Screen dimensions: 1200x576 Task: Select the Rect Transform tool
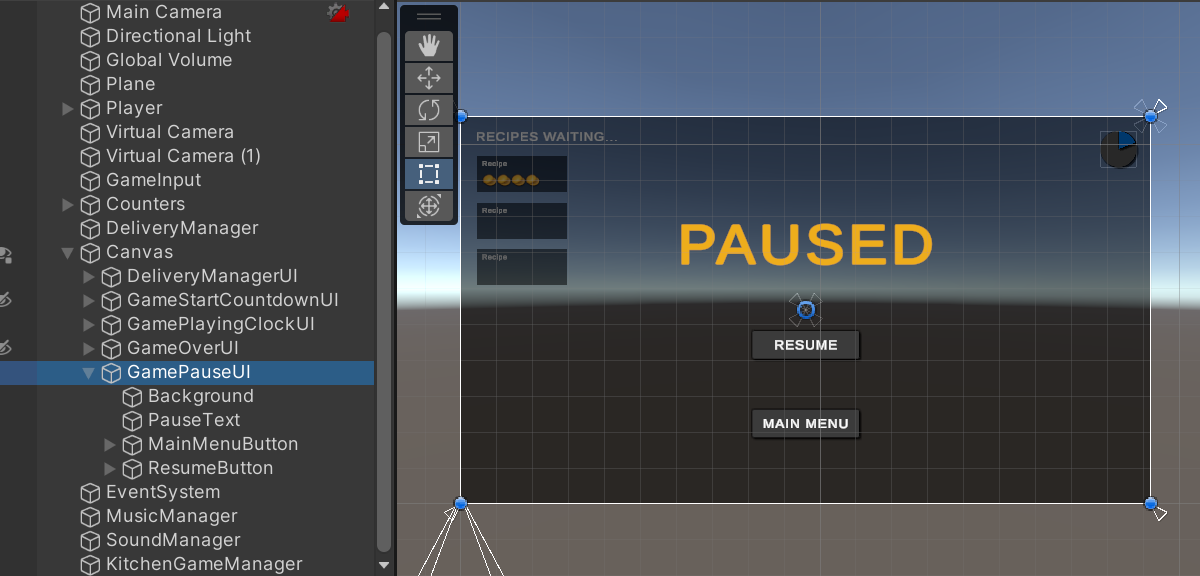click(x=428, y=174)
